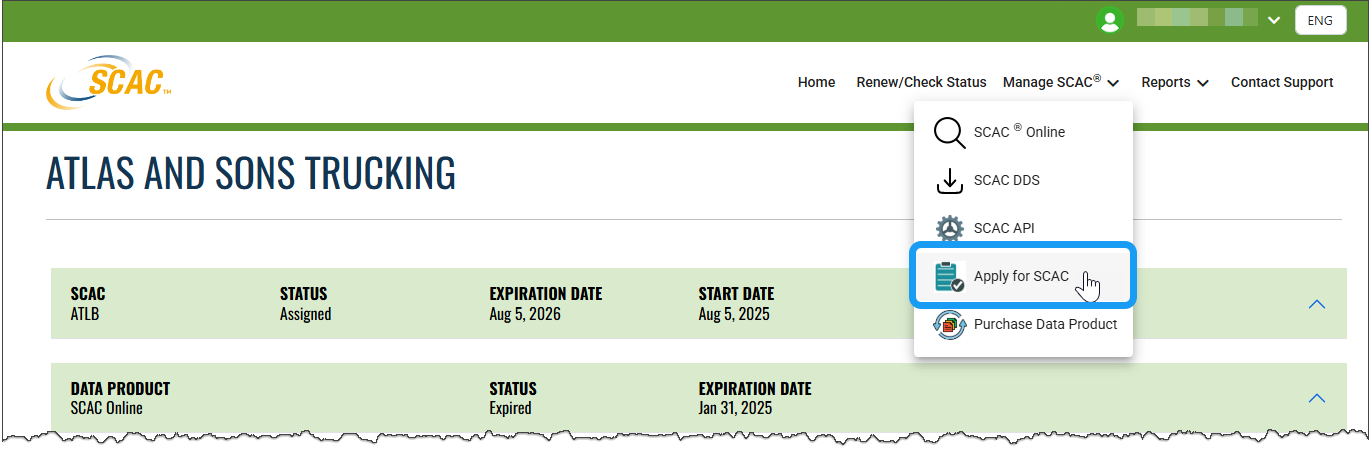The width and height of the screenshot is (1372, 451).
Task: Select the Expired status text
Action: click(x=510, y=408)
